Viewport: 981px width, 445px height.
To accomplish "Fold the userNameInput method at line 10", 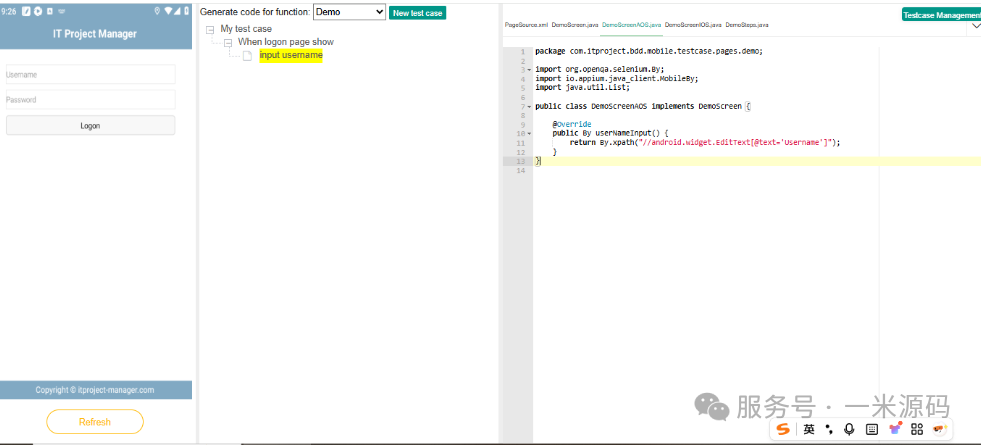I will pyautogui.click(x=529, y=134).
